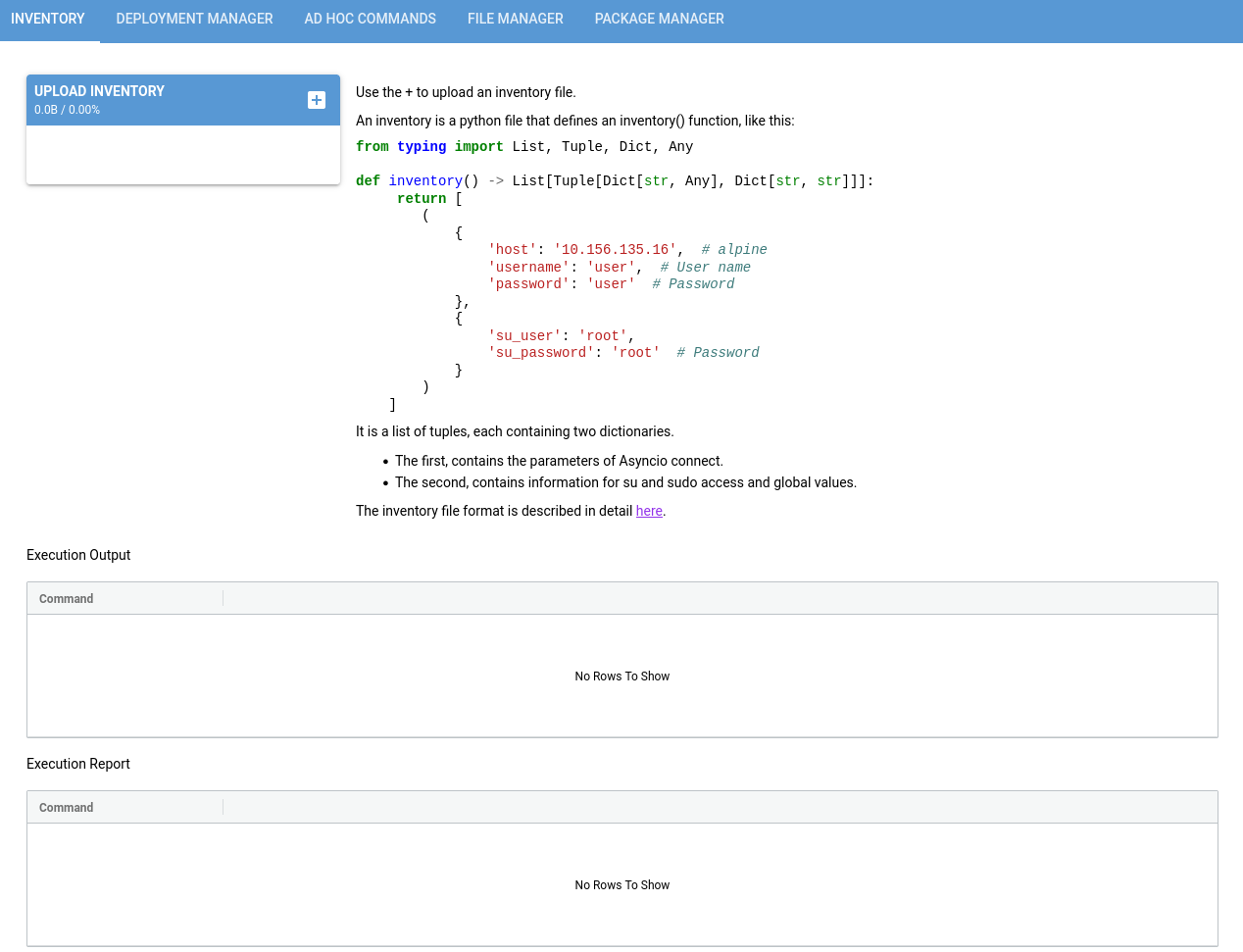Switch to the Deployment Manager tab
Screen dimensions: 1243x952
tap(194, 19)
